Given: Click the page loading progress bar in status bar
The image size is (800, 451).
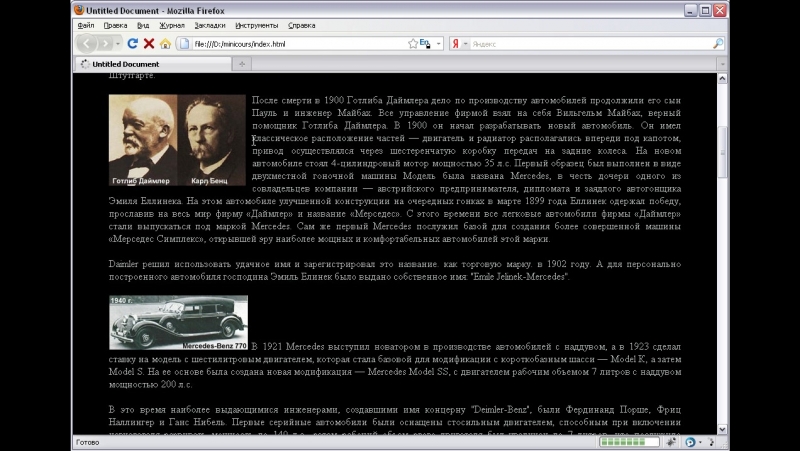Looking at the screenshot, I should (x=629, y=442).
